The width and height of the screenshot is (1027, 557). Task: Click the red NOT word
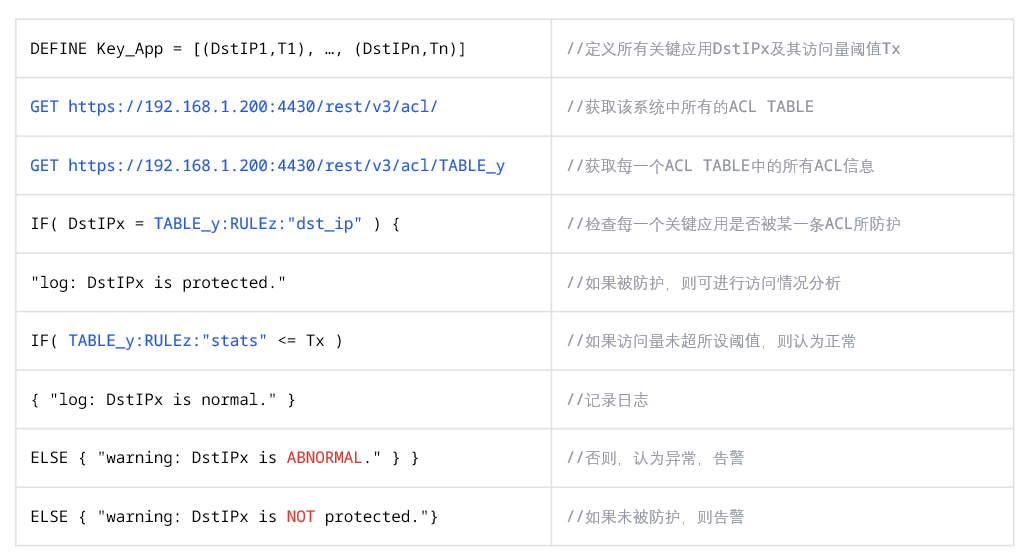[x=301, y=516]
